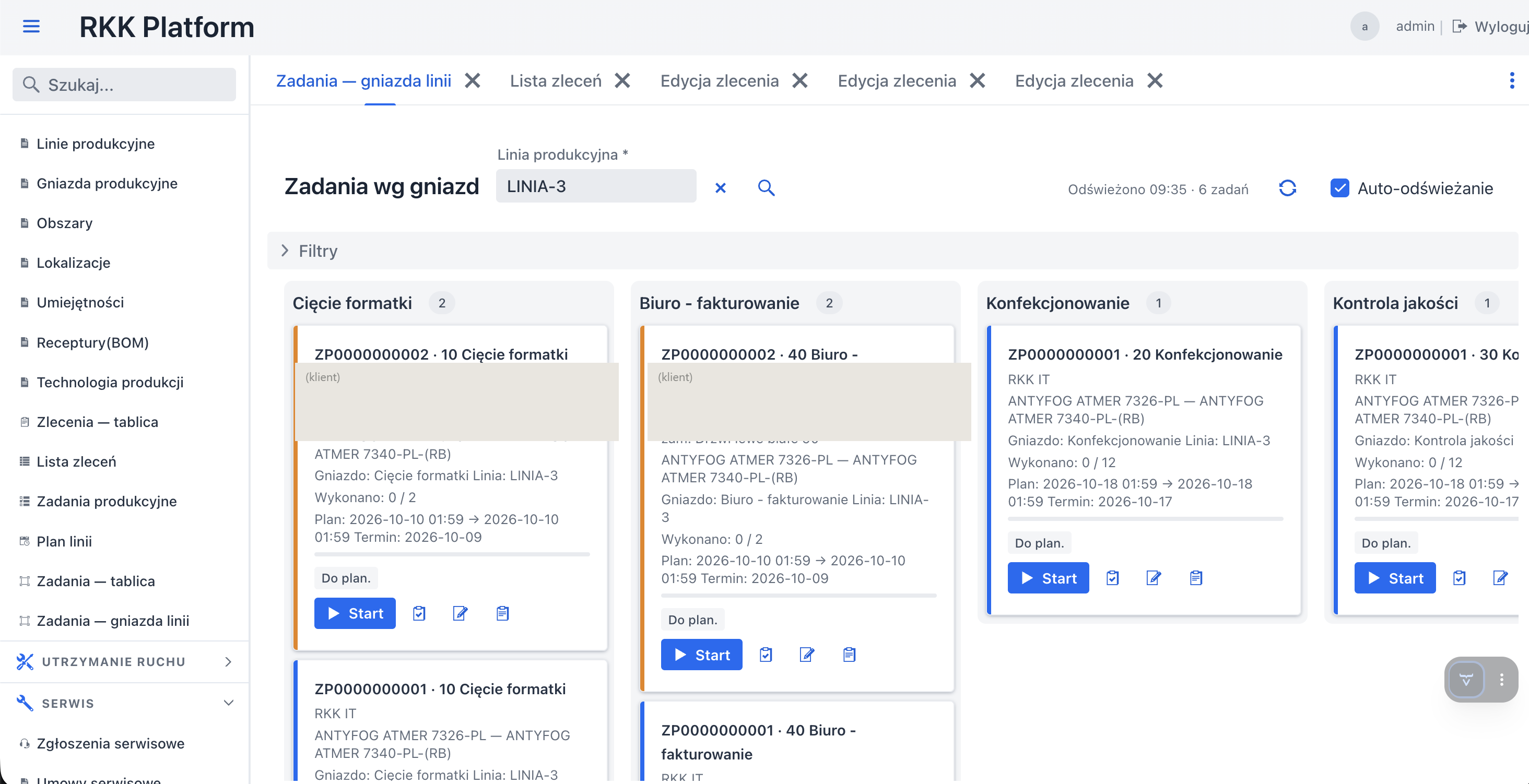The image size is (1529, 784).
Task: Open Zadania — tablica in the sidebar
Action: [x=96, y=581]
